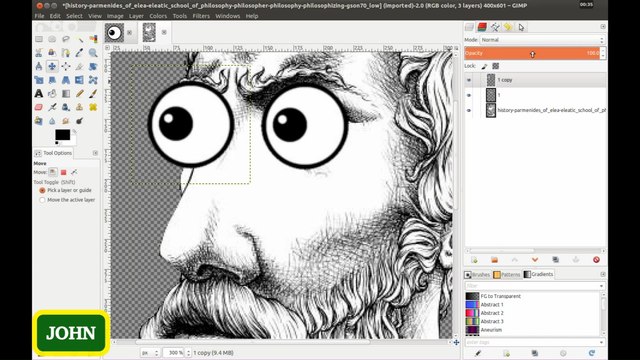
Task: Duplicate the selected layer button
Action: pos(555,260)
